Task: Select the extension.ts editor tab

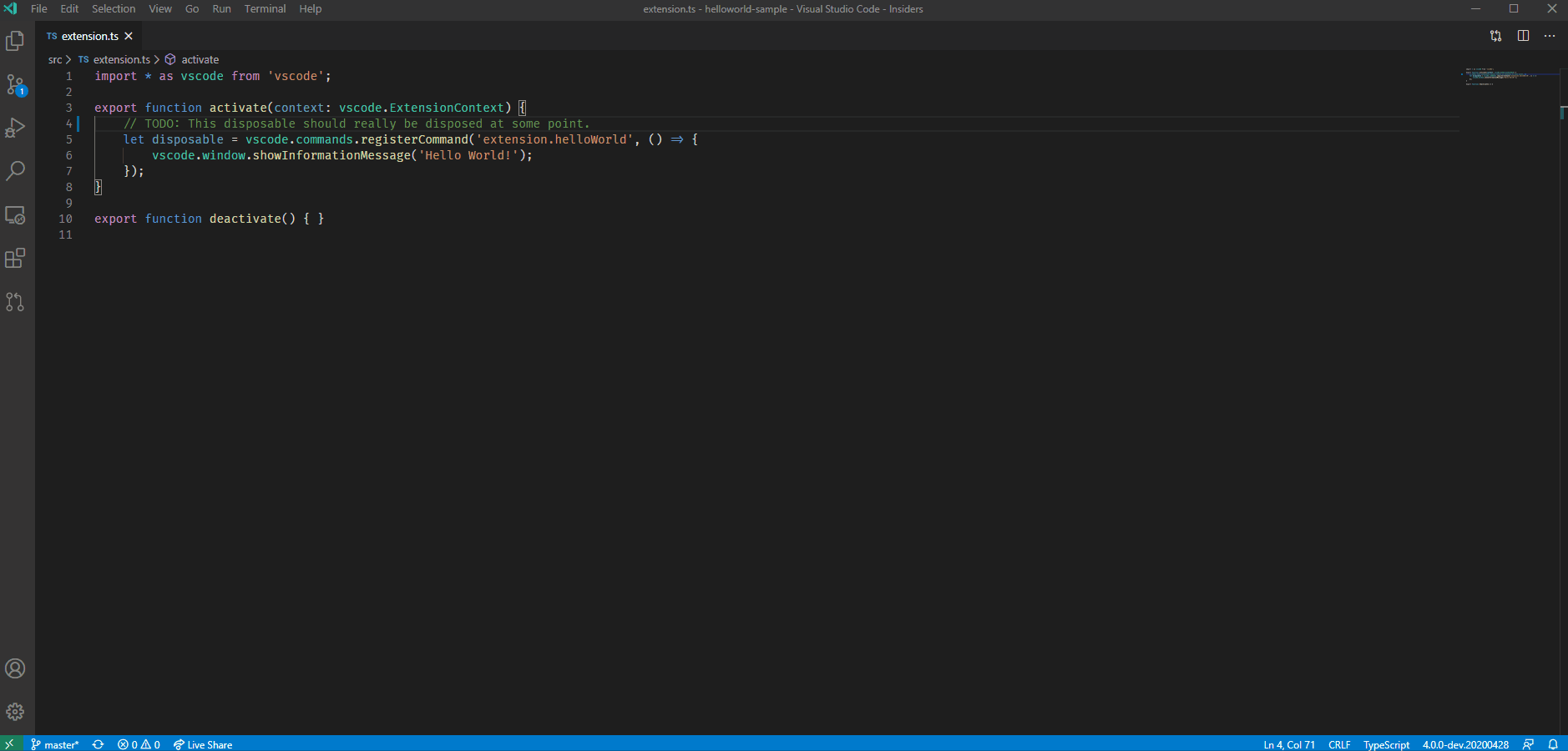Action: 88,36
